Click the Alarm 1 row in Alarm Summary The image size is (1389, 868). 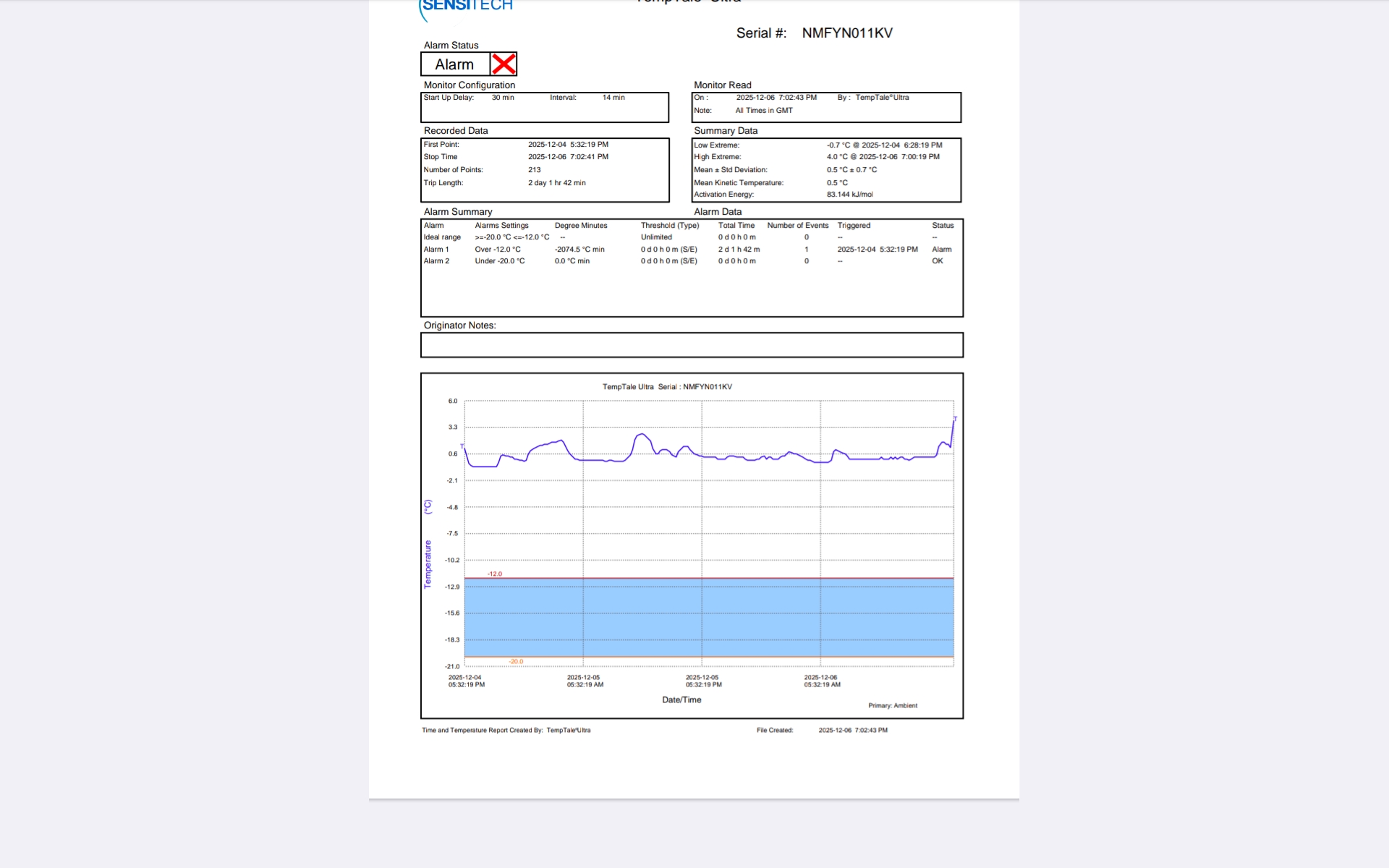[x=436, y=250]
